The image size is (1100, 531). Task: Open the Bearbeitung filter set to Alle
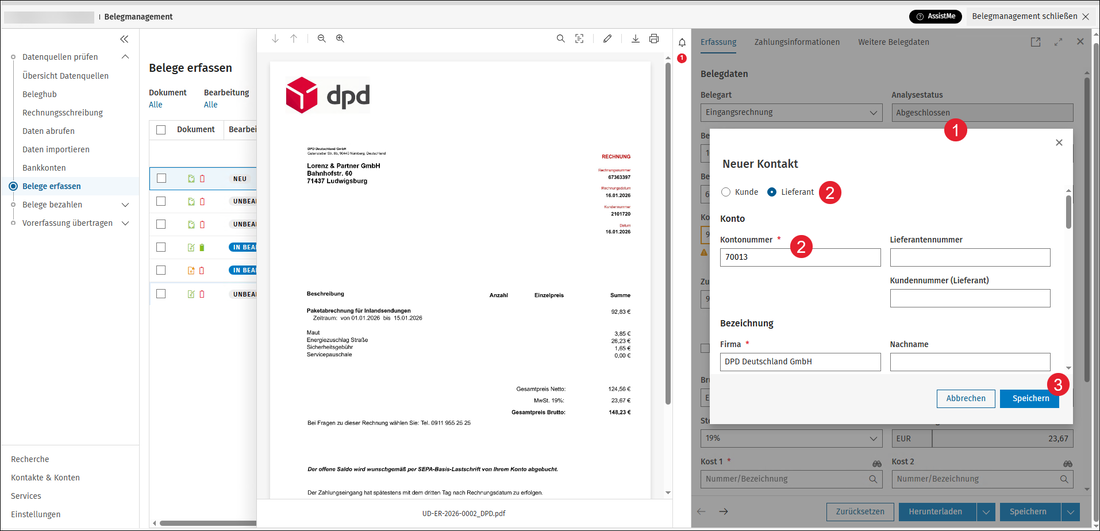[x=210, y=105]
